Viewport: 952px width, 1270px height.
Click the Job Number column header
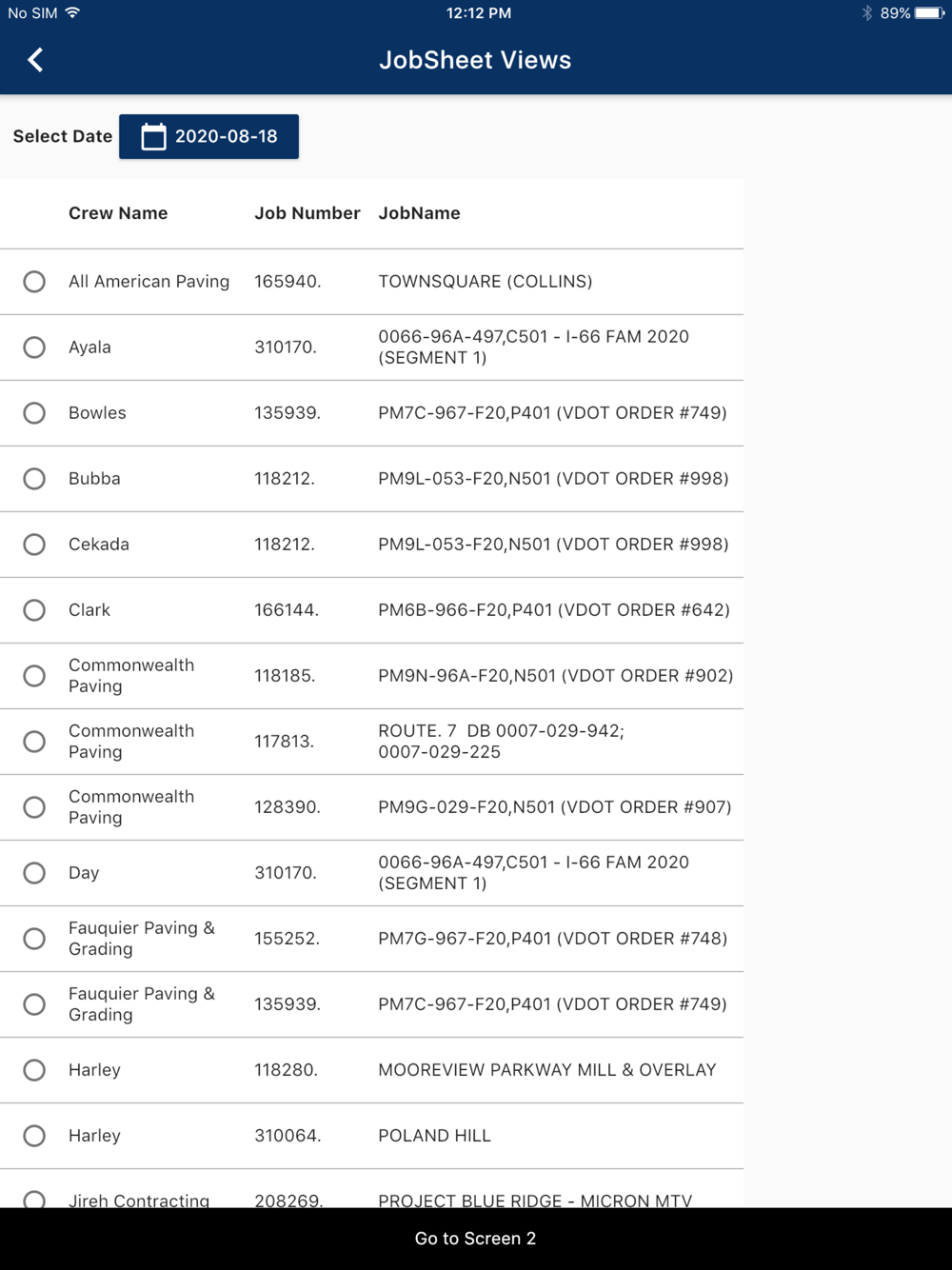point(307,213)
